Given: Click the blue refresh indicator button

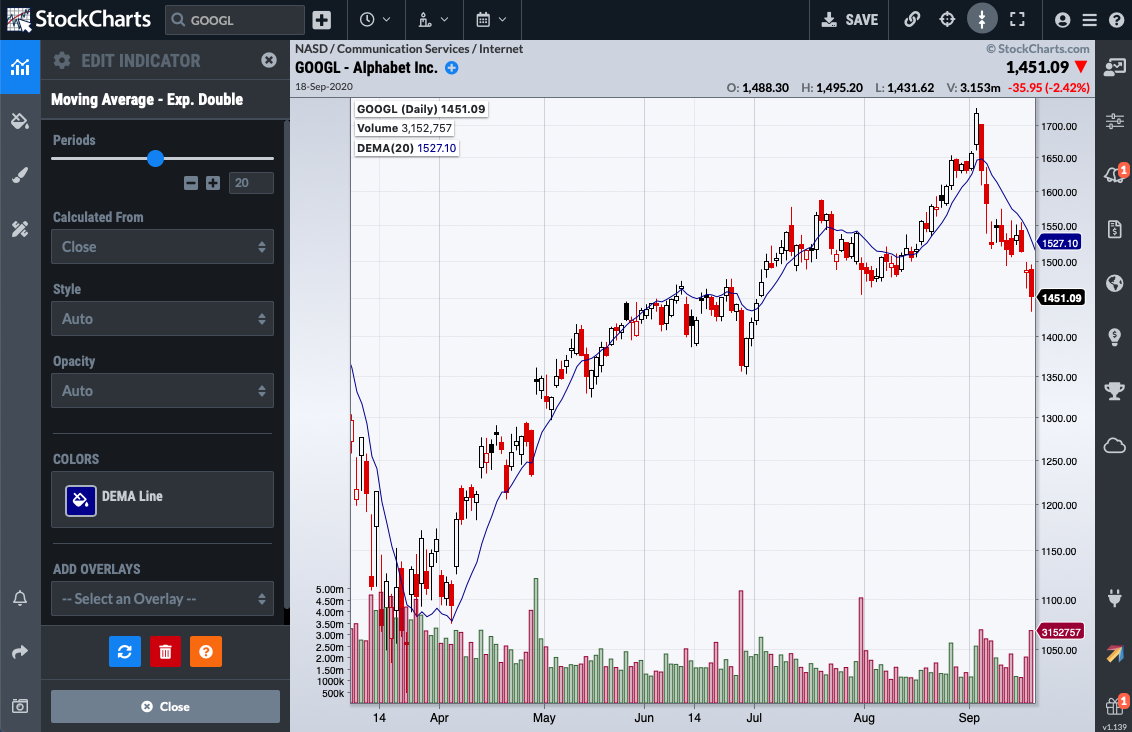Looking at the screenshot, I should [x=125, y=652].
